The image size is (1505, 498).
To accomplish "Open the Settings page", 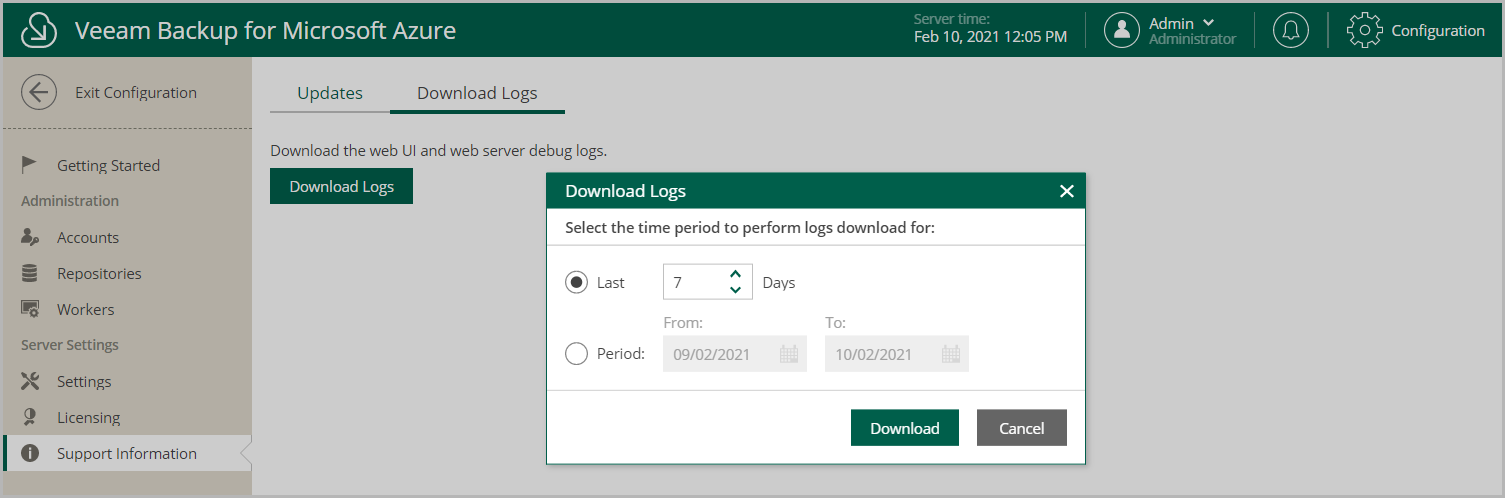I will (x=84, y=382).
